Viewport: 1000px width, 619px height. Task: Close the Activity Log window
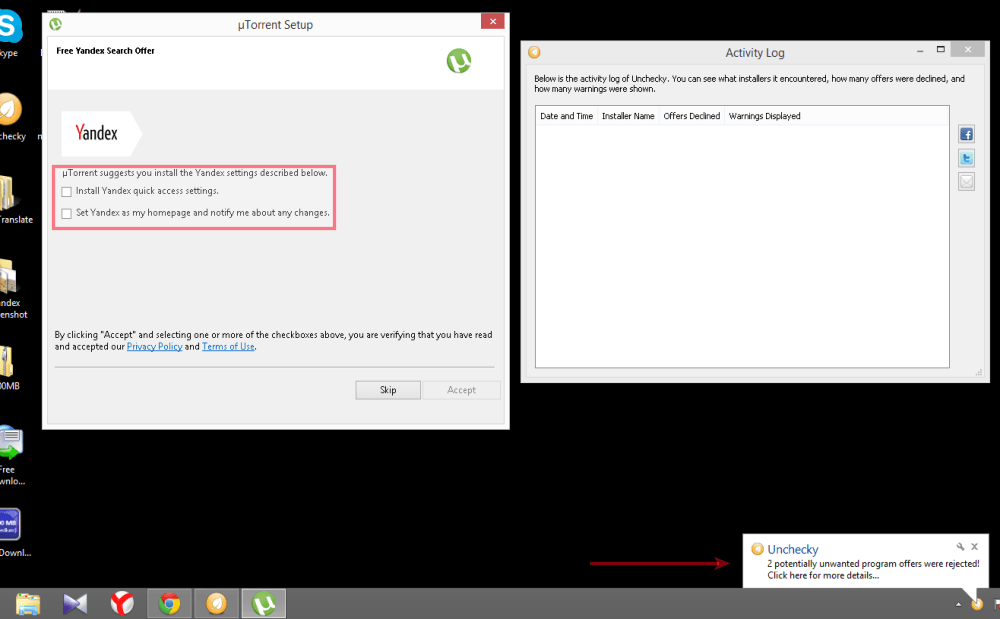point(967,50)
